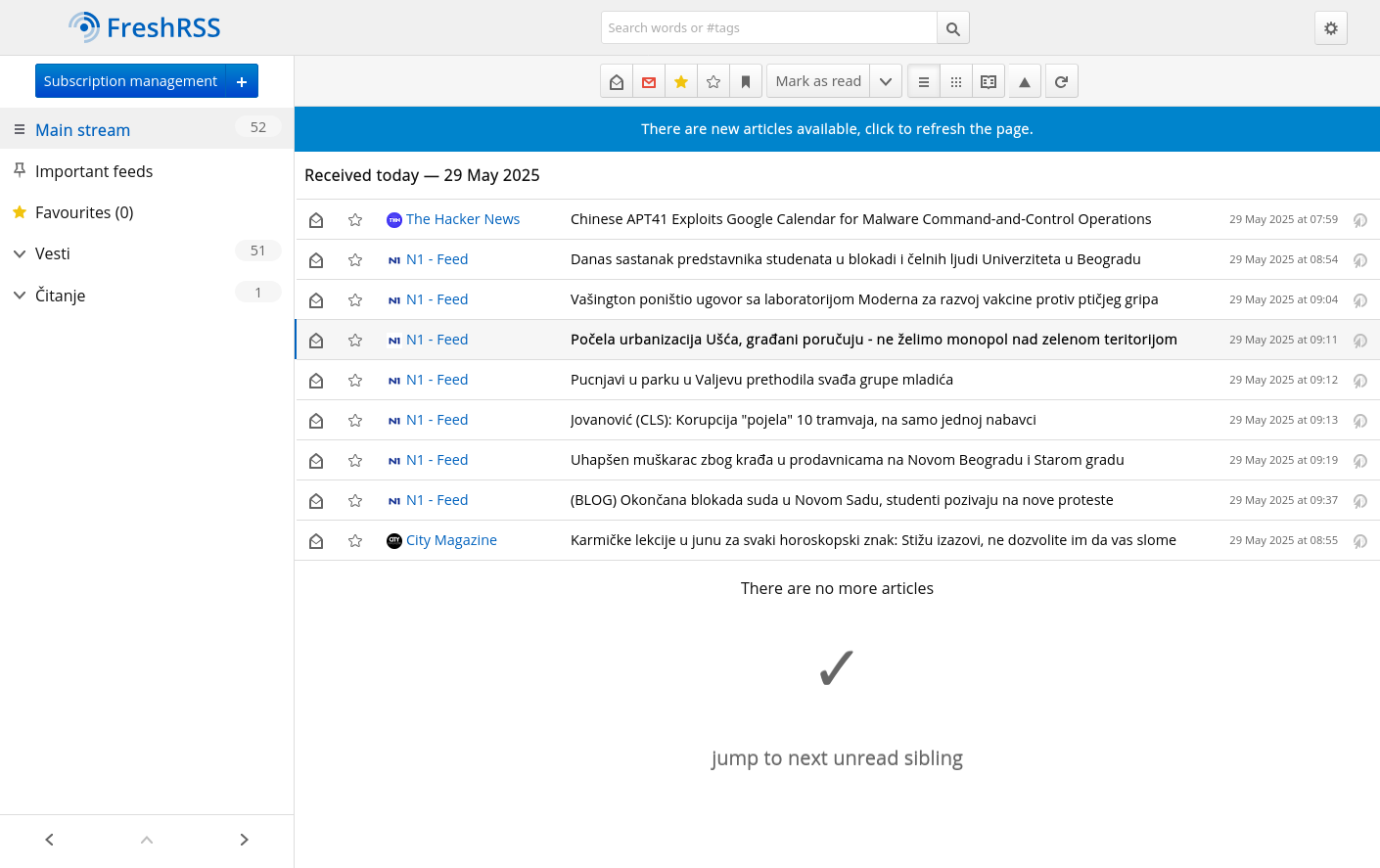Expand the Čitanje category chevron
This screenshot has height=868, width=1380.
coord(19,295)
